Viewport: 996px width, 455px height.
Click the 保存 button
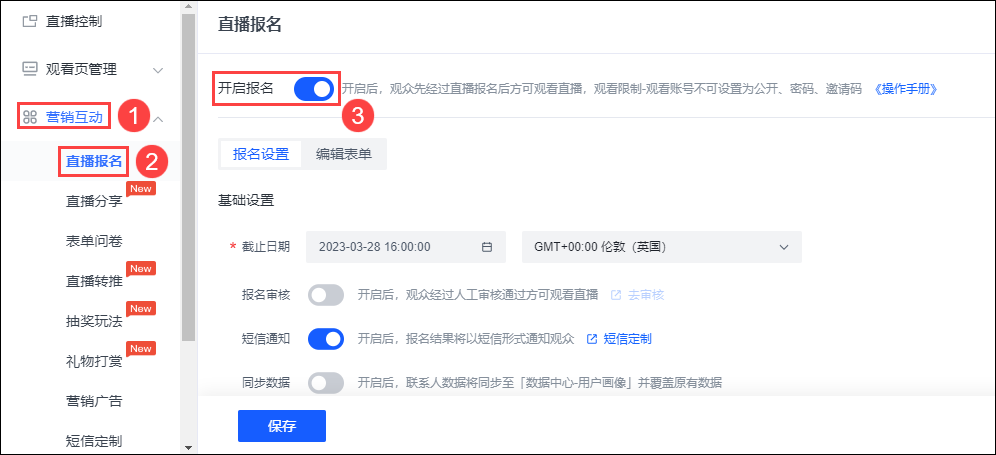[x=282, y=426]
